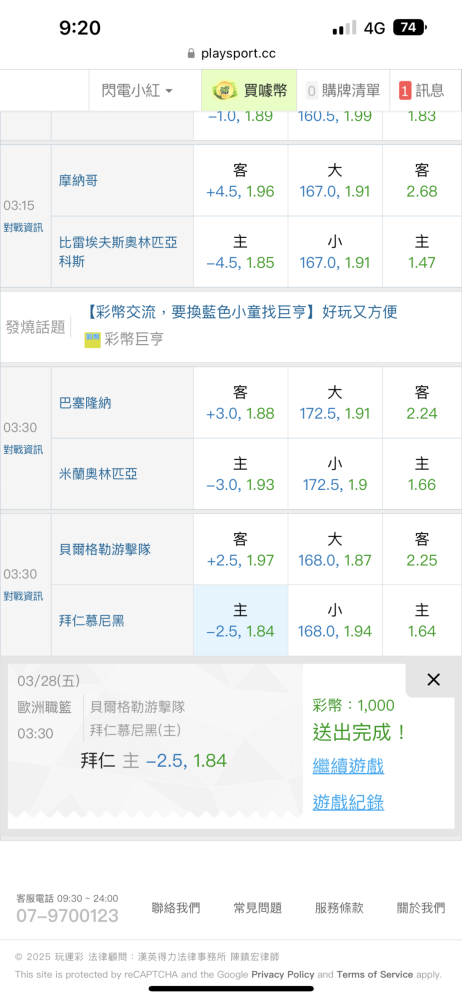Image resolution: width=462 pixels, height=1000 pixels.
Task: Open 服務條款 footer link
Action: pyautogui.click(x=339, y=908)
